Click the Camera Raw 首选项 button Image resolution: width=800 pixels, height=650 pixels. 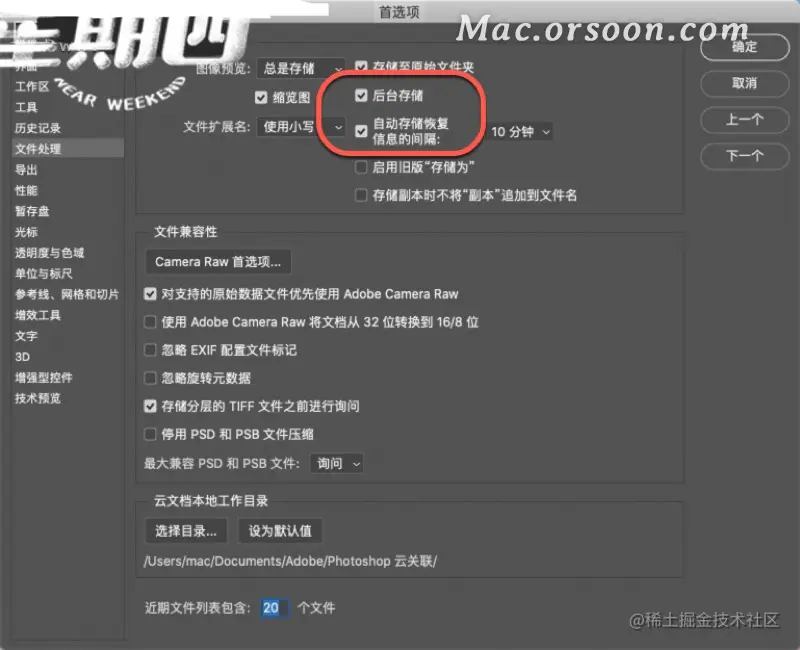(218, 262)
